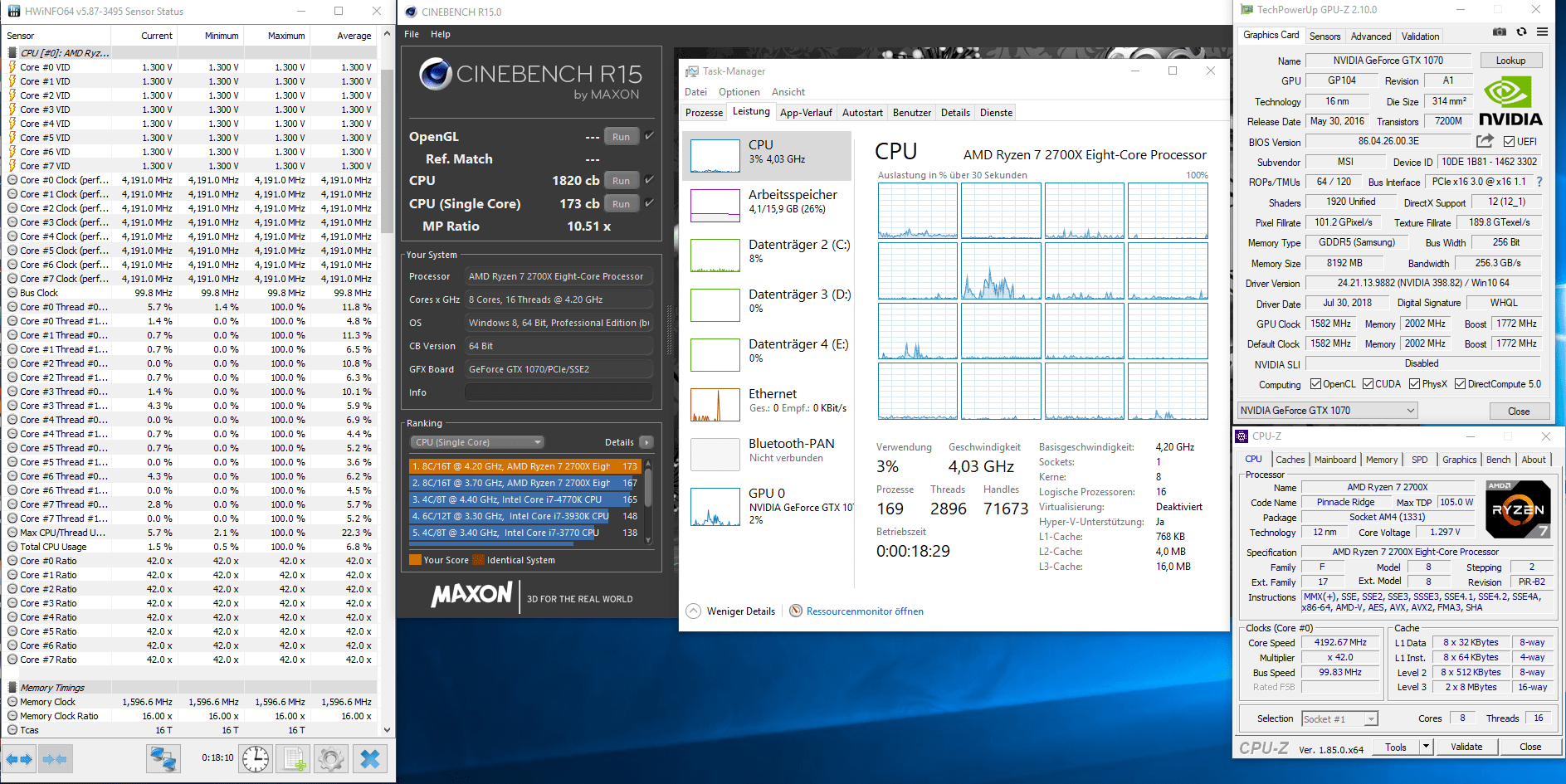Toggle the OpenGL test checkmark in Cinebench
This screenshot has width=1566, height=784.
649,136
